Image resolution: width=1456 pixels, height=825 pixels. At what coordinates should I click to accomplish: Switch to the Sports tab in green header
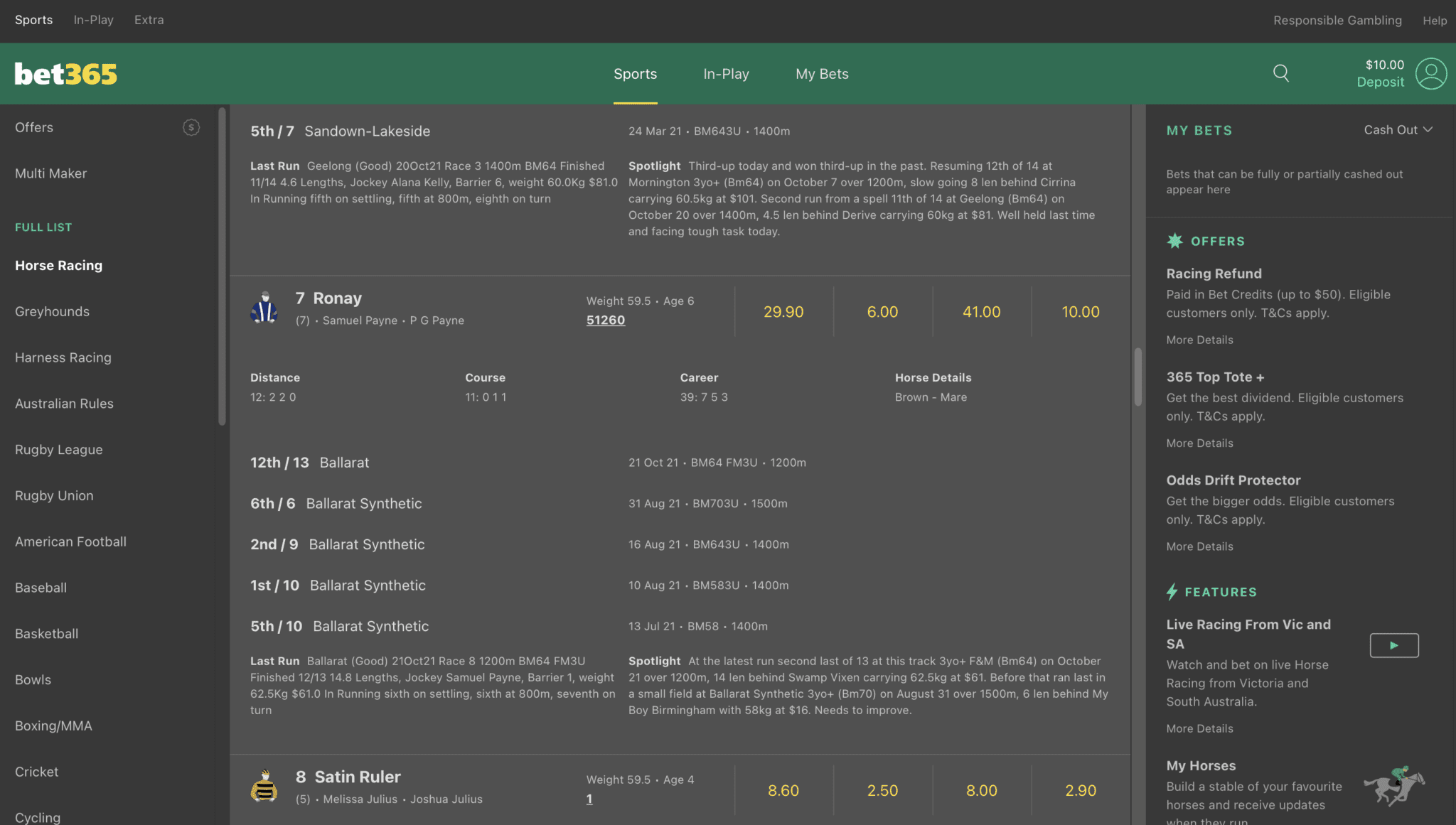click(635, 74)
